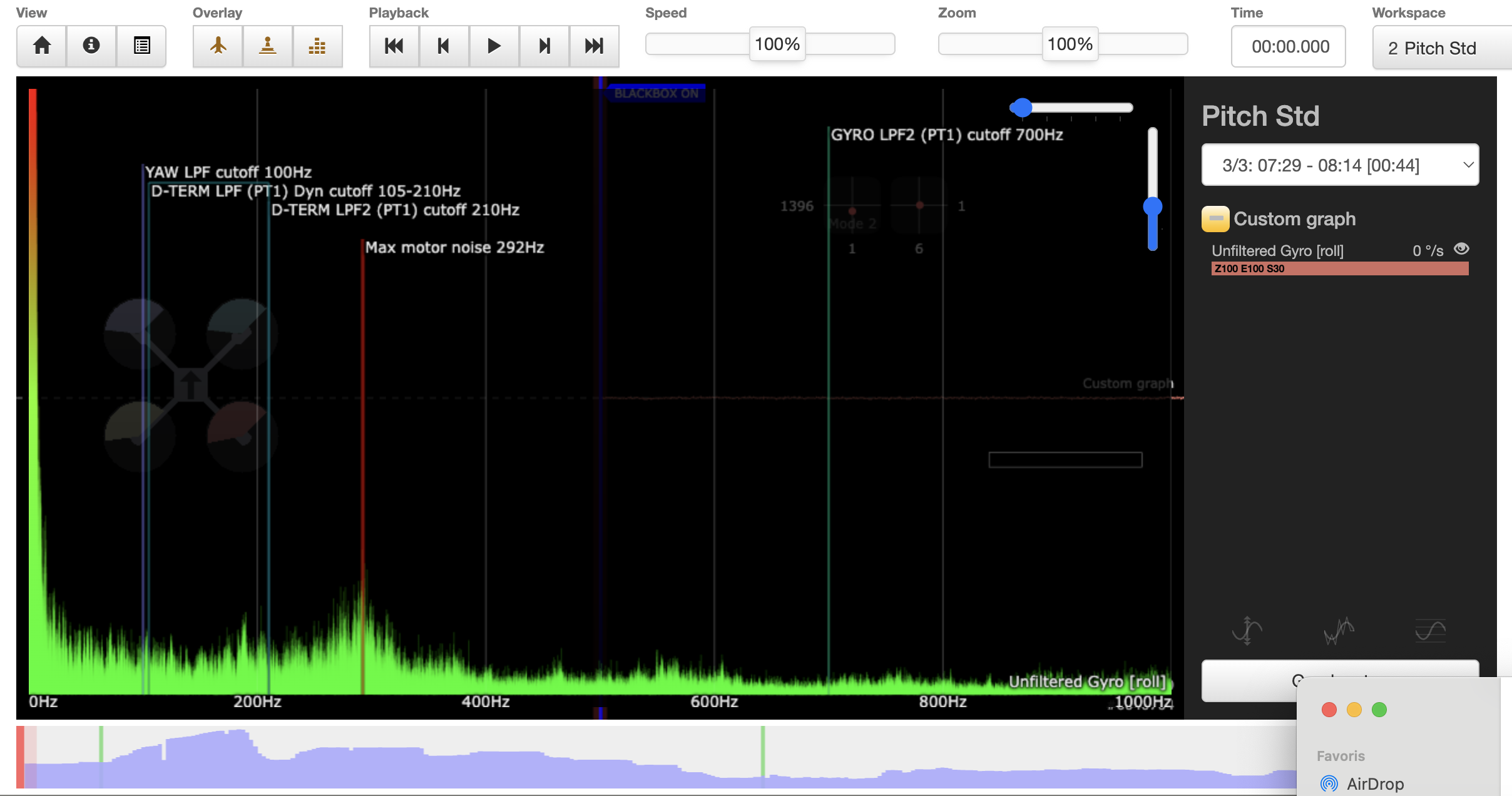The image size is (1512, 796).
Task: Toggle visibility of Unfiltered Gyro [roll]
Action: pyautogui.click(x=1461, y=249)
